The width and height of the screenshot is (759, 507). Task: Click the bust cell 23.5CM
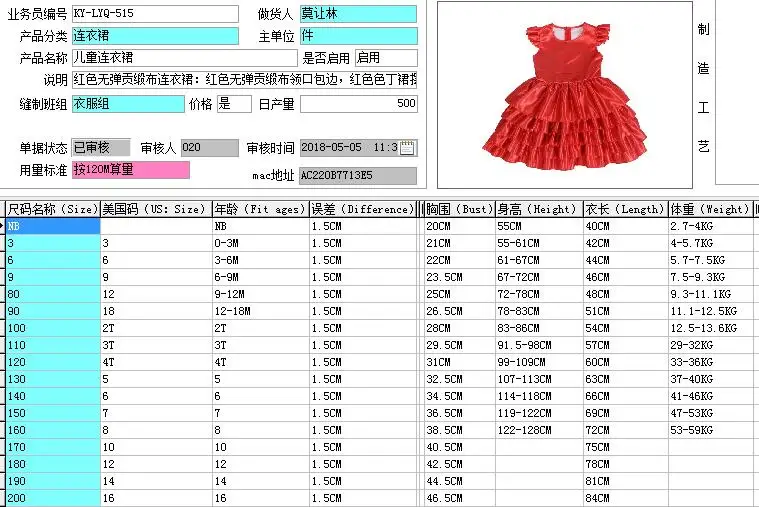coord(459,277)
